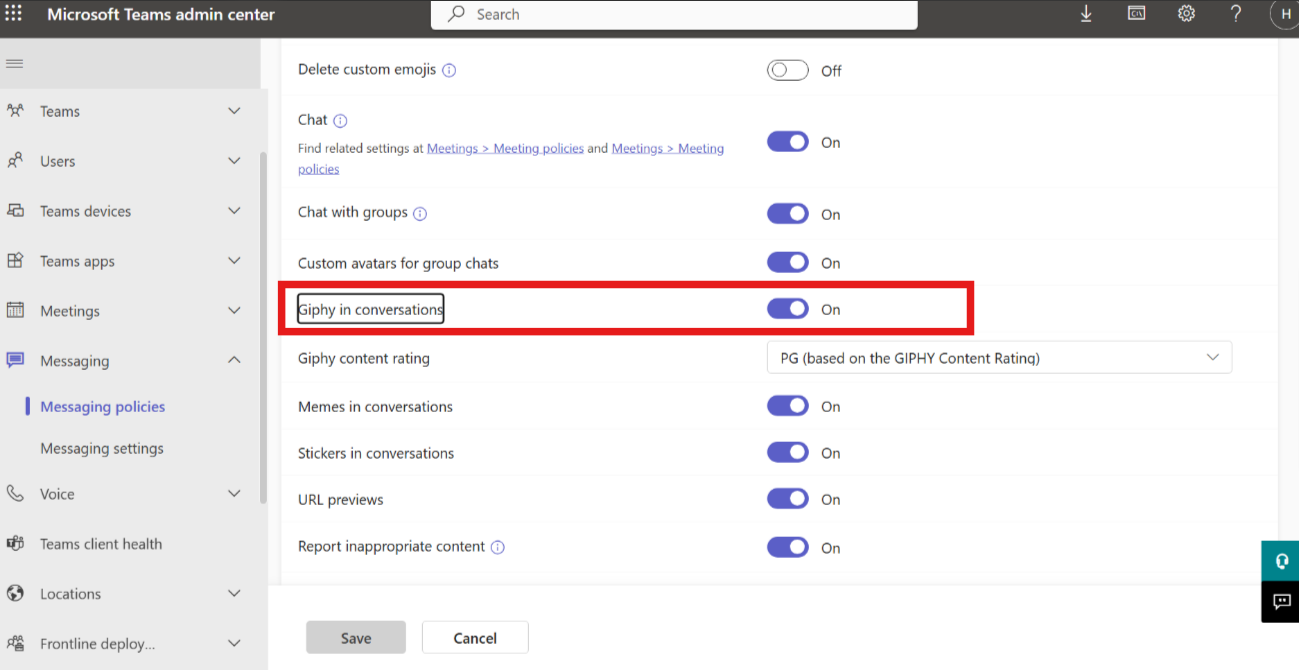Click the Teams client health icon
1299x670 pixels.
pyautogui.click(x=15, y=544)
